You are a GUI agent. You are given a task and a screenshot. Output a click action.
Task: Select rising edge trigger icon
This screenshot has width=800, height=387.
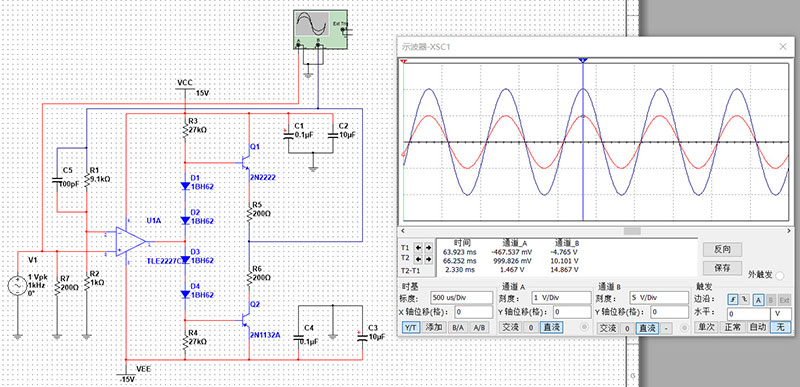pyautogui.click(x=732, y=299)
